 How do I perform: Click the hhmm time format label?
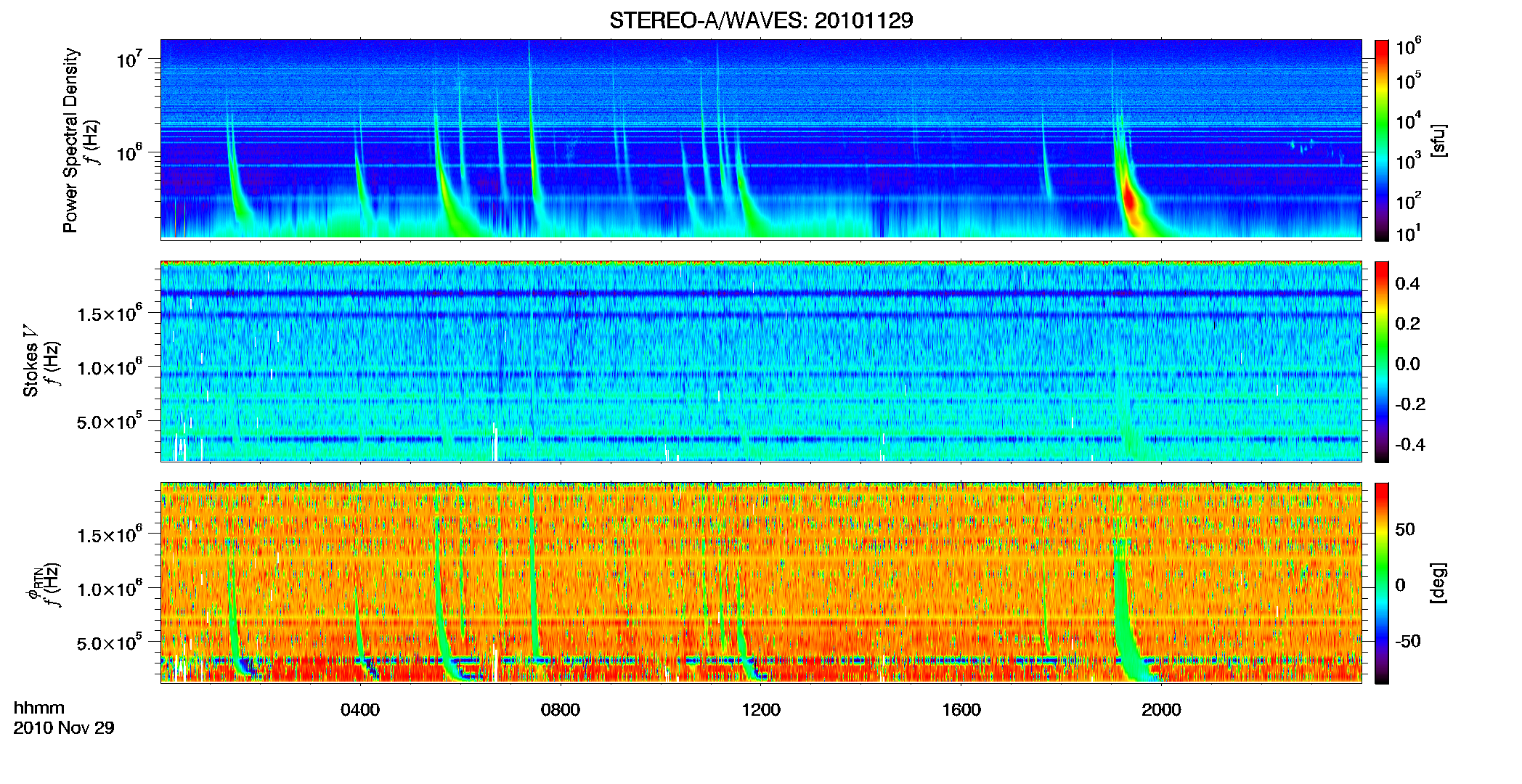(x=39, y=708)
